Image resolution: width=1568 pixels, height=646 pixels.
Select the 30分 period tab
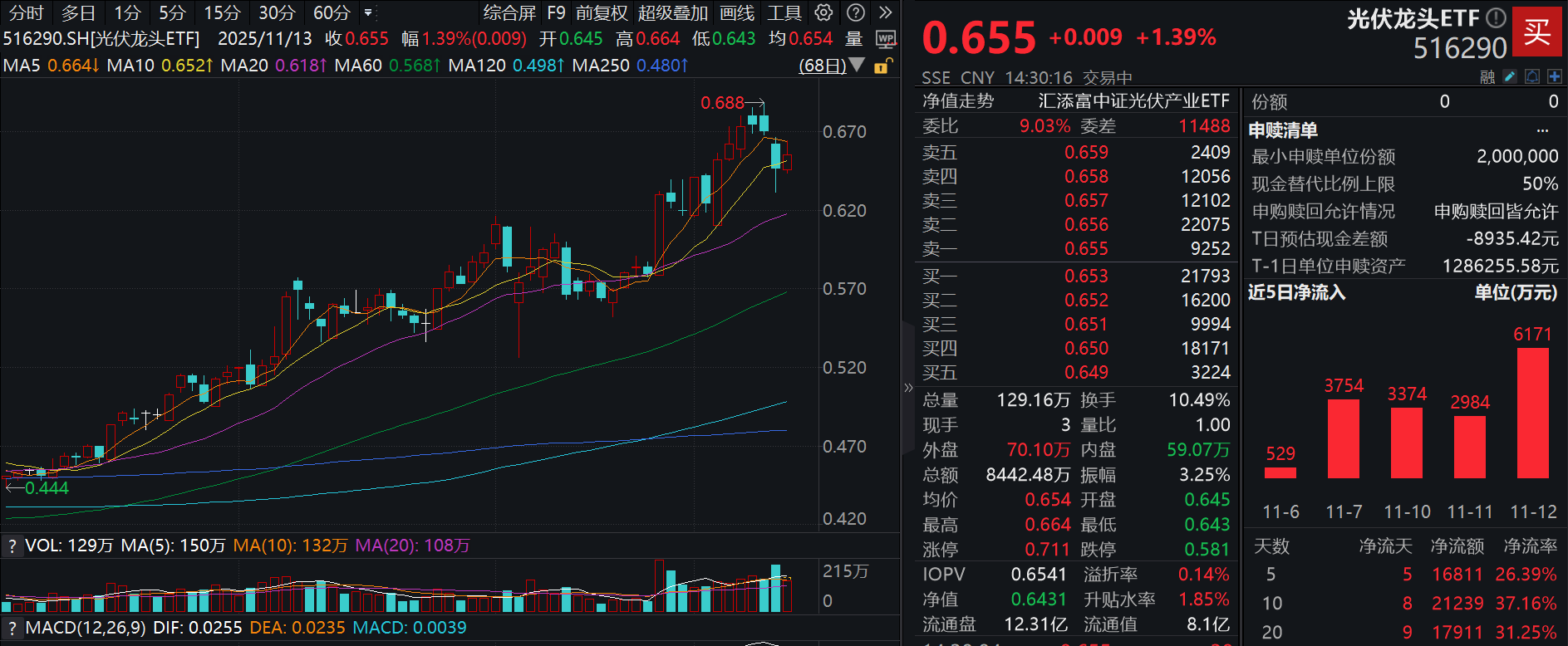pyautogui.click(x=277, y=12)
